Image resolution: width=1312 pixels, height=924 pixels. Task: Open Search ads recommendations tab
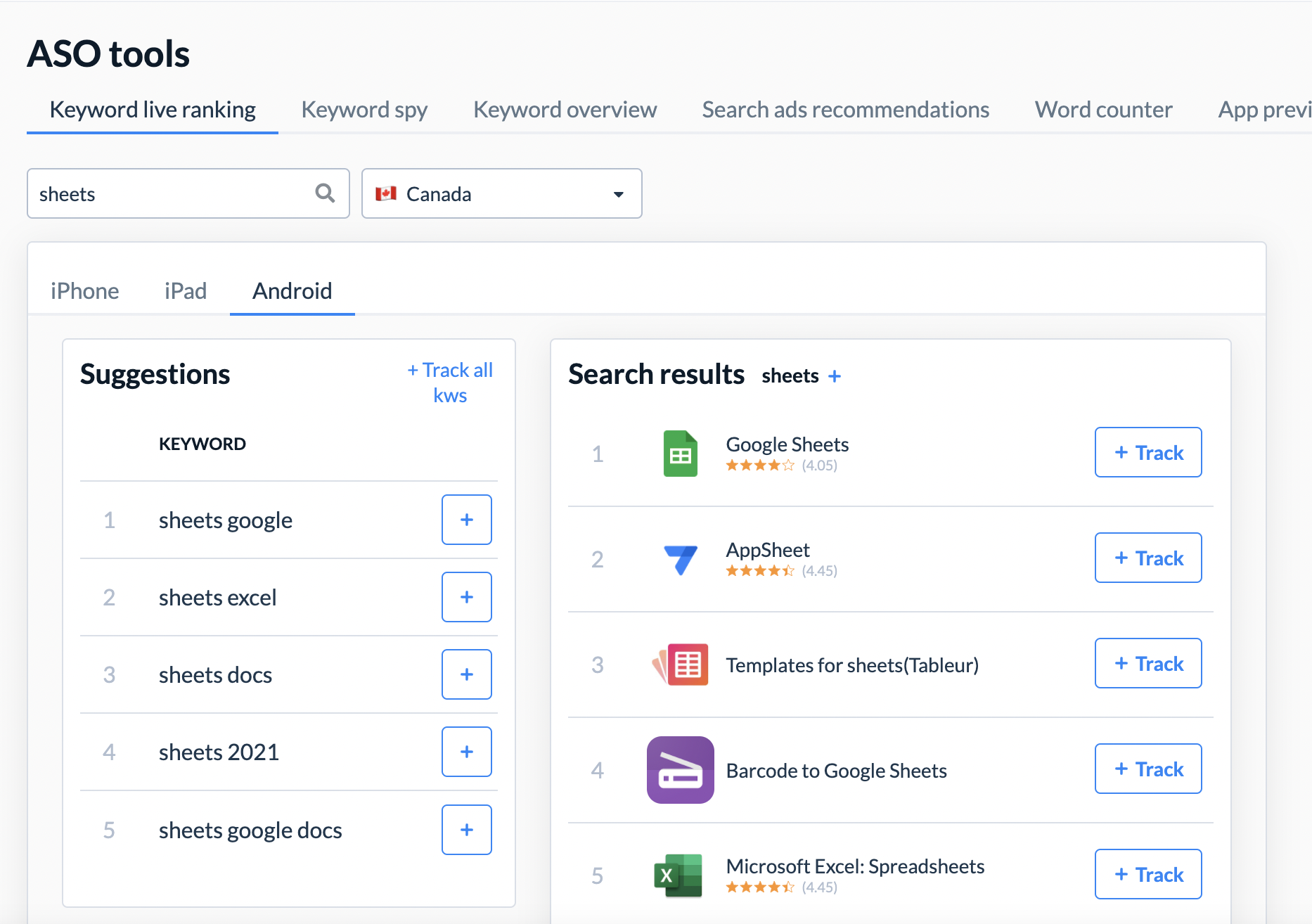pos(846,110)
